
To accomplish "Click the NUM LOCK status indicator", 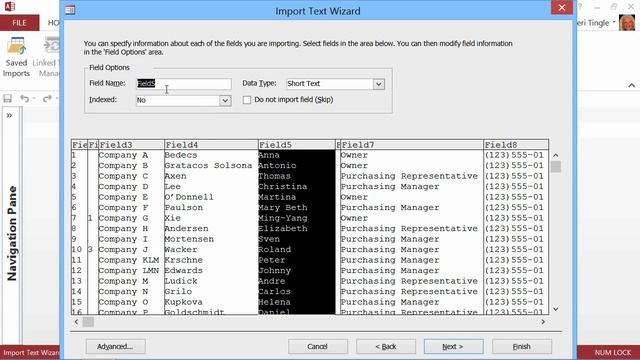I will pos(612,353).
